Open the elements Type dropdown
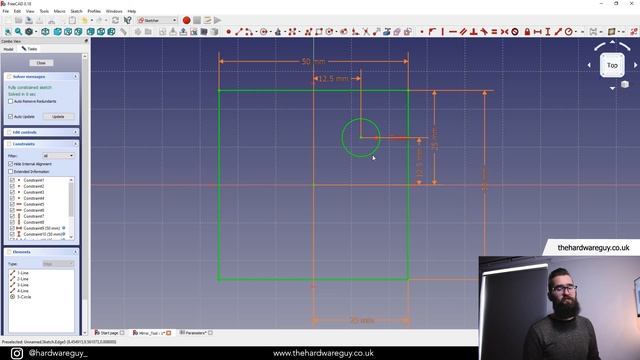 tap(58, 264)
